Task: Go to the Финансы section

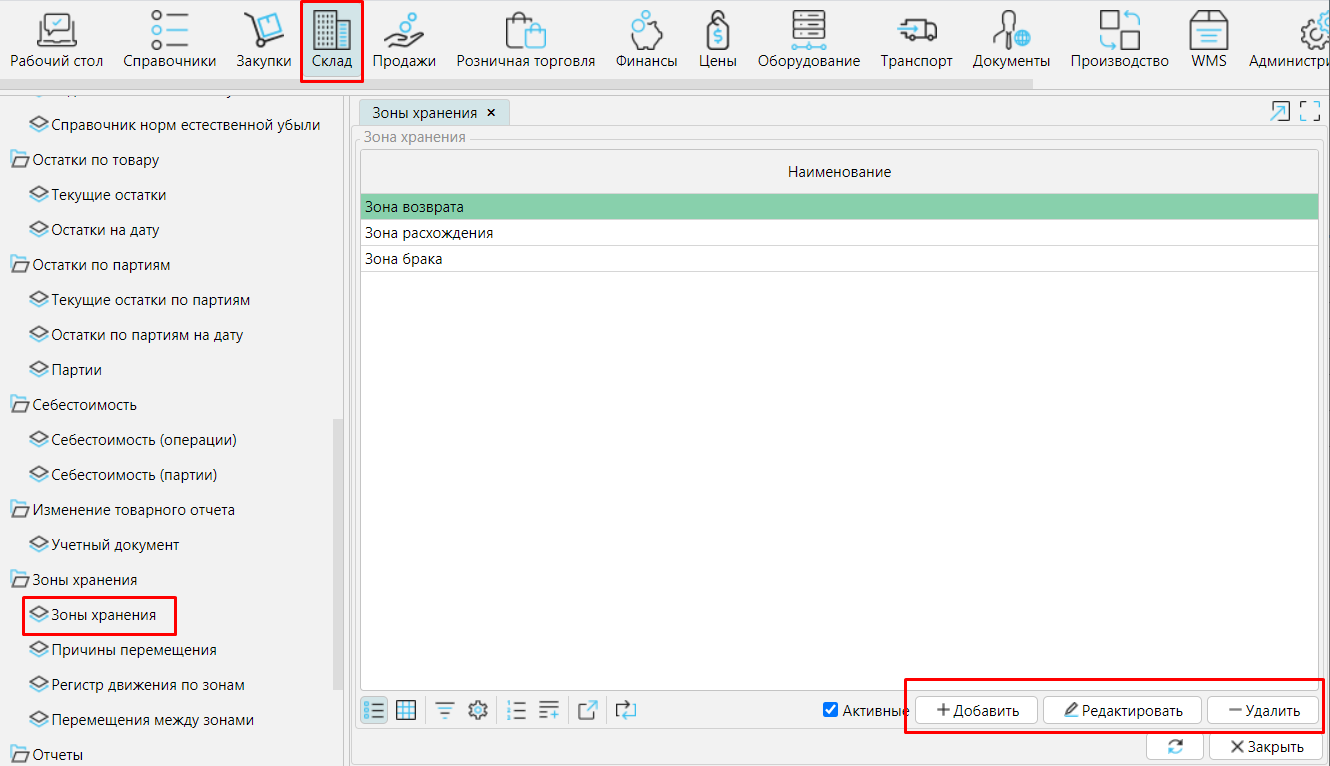Action: point(646,41)
